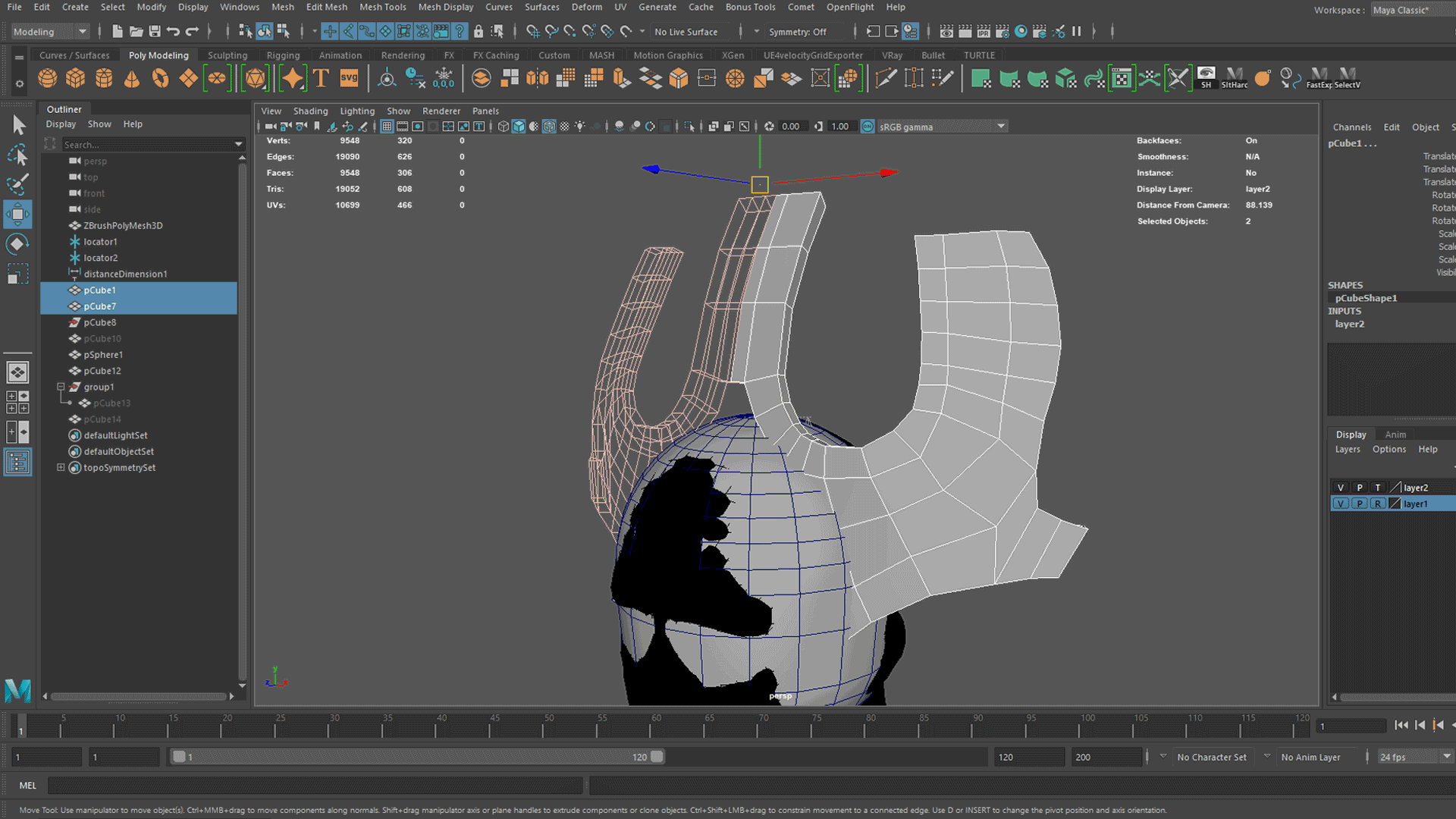
Task: Toggle the P playback box of layer2
Action: point(1360,488)
